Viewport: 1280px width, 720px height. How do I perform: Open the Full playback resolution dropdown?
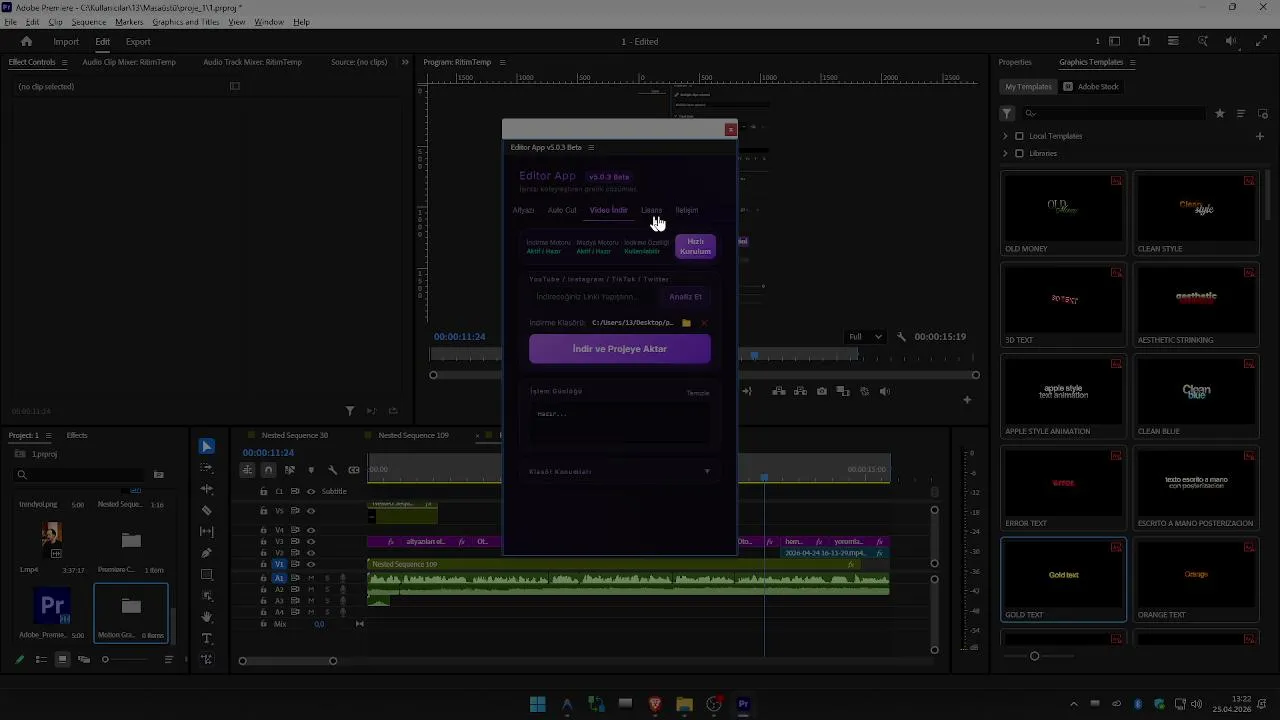(865, 337)
